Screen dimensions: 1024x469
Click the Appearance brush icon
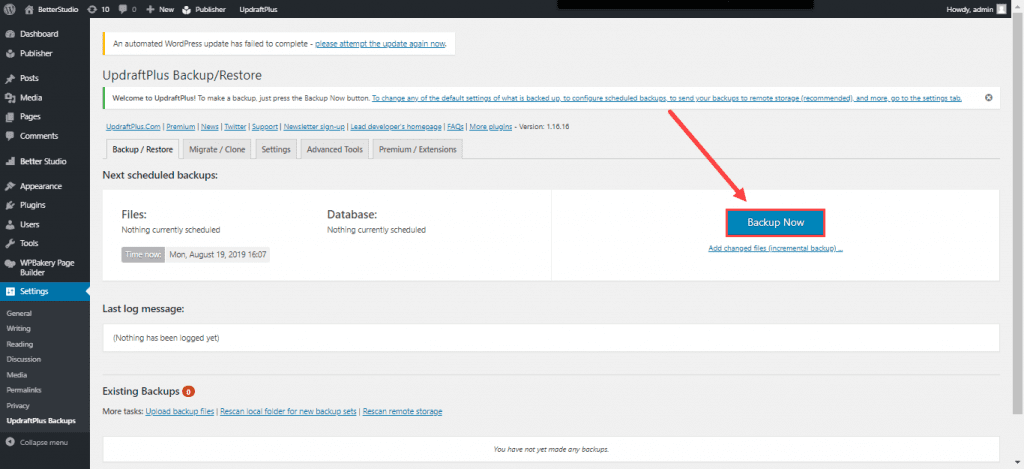coord(10,186)
